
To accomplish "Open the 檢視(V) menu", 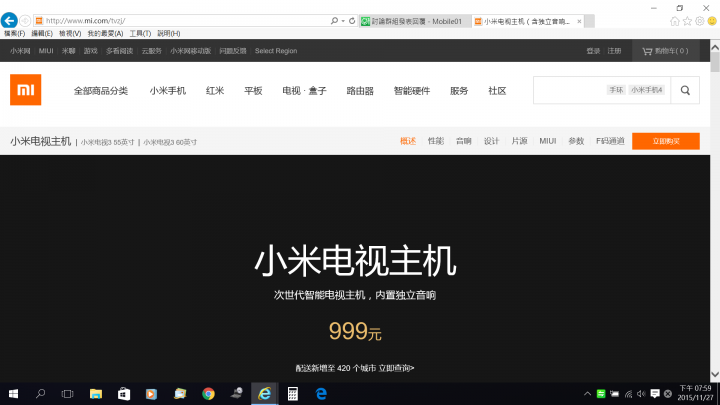I will pos(70,34).
